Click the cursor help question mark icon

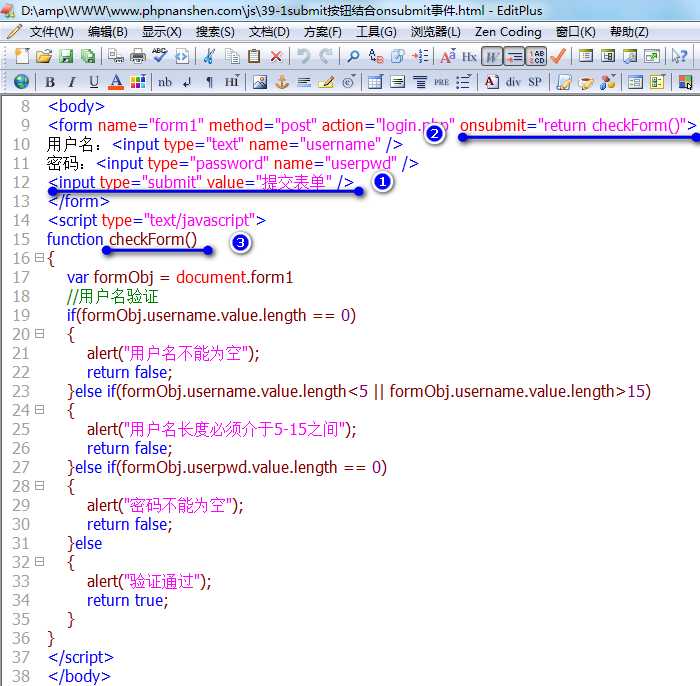pyautogui.click(x=679, y=56)
